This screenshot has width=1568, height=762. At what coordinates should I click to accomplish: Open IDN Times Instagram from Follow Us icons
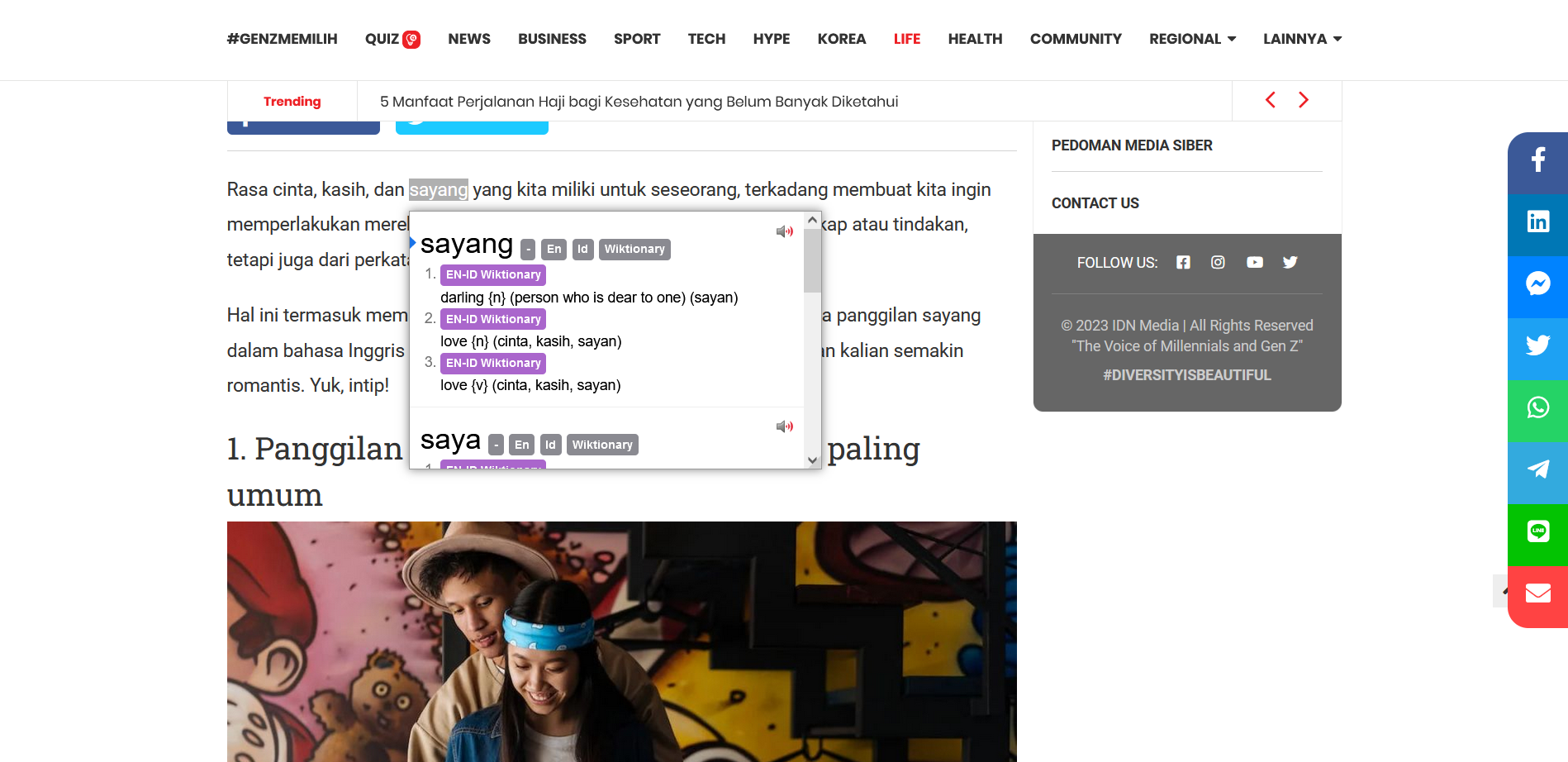[x=1218, y=262]
